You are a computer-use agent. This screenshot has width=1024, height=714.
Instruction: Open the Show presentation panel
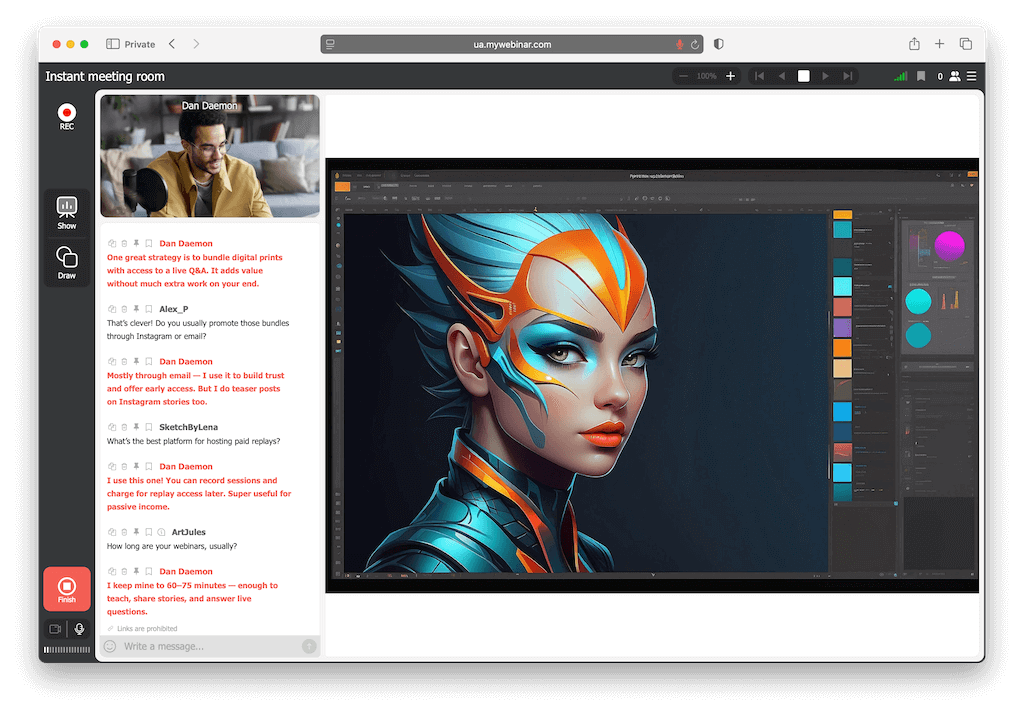pyautogui.click(x=67, y=213)
